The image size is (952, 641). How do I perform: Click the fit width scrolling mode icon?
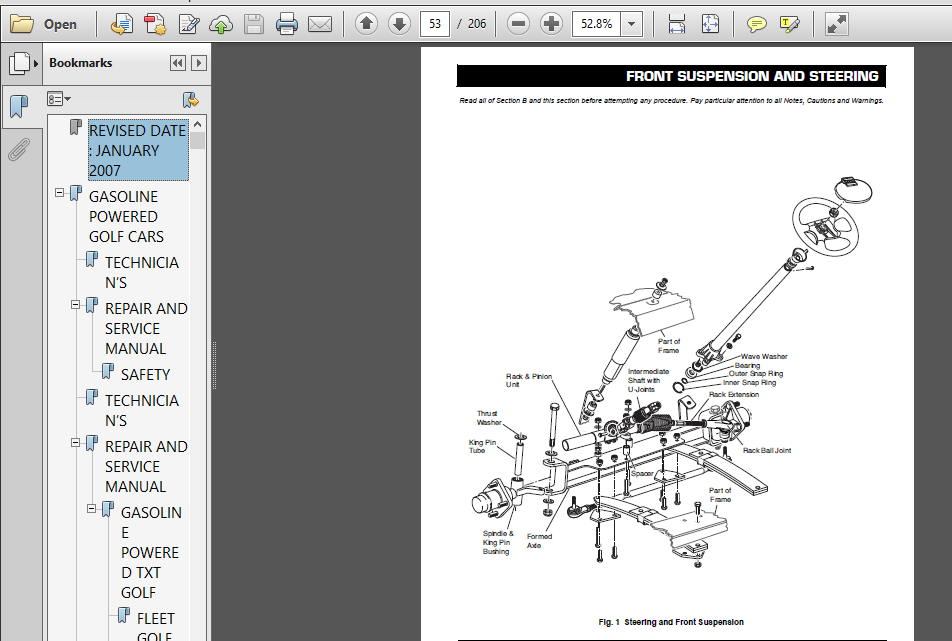[x=676, y=24]
